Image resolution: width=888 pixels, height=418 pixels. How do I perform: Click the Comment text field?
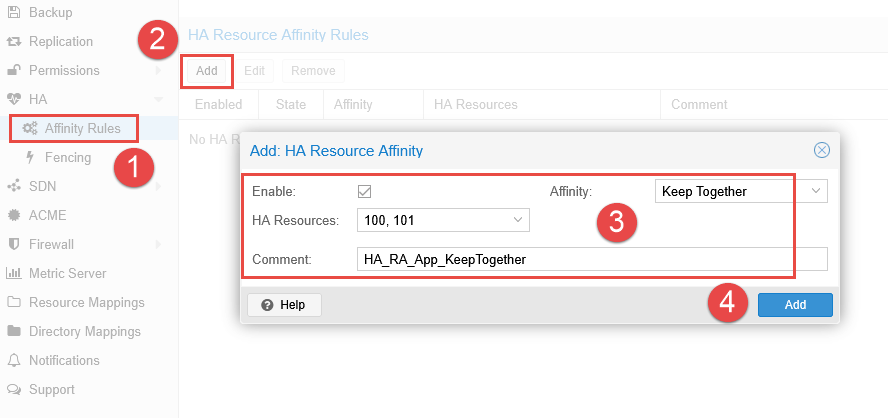pos(592,259)
